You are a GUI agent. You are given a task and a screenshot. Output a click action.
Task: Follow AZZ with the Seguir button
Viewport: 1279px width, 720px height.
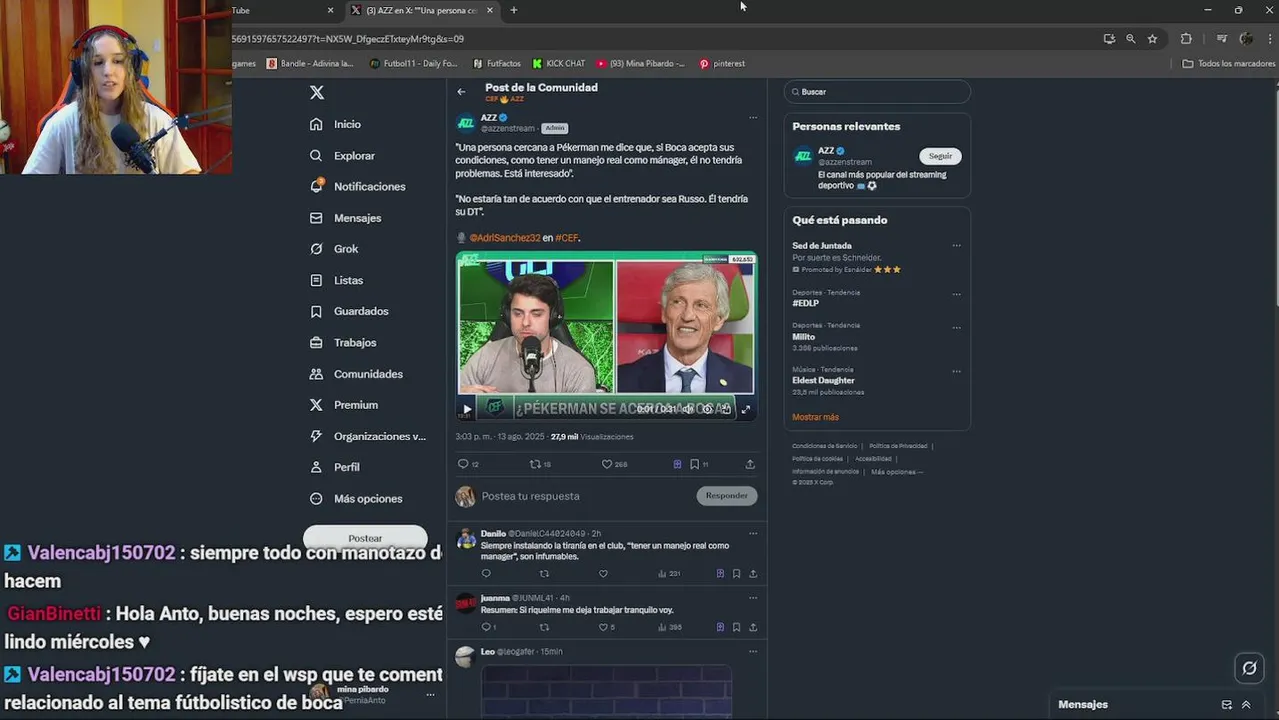point(940,156)
